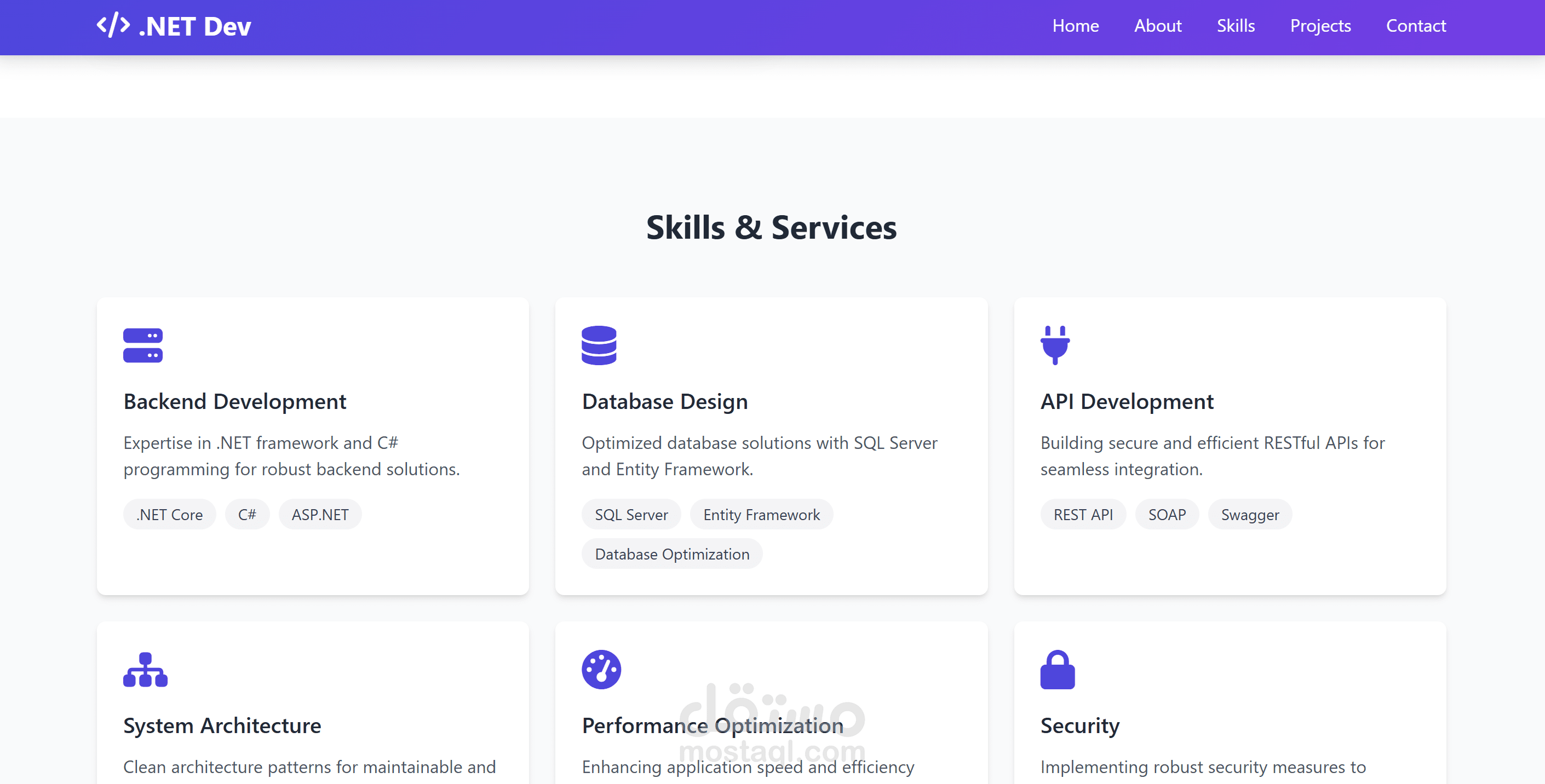Click the 'Clean architecture patterns' text
This screenshot has width=1545, height=784.
(309, 766)
